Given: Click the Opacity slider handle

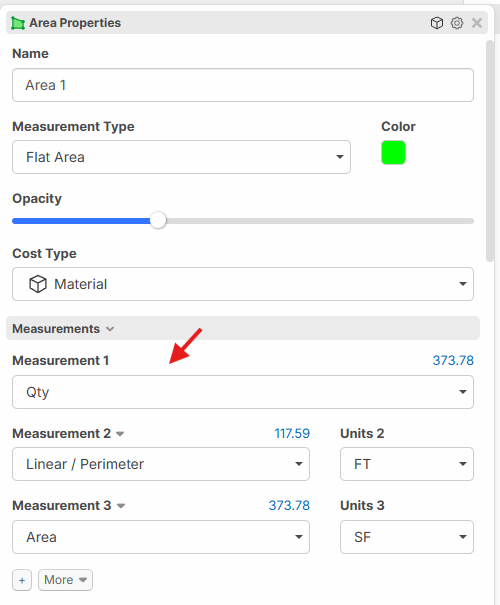Looking at the screenshot, I should tap(158, 221).
